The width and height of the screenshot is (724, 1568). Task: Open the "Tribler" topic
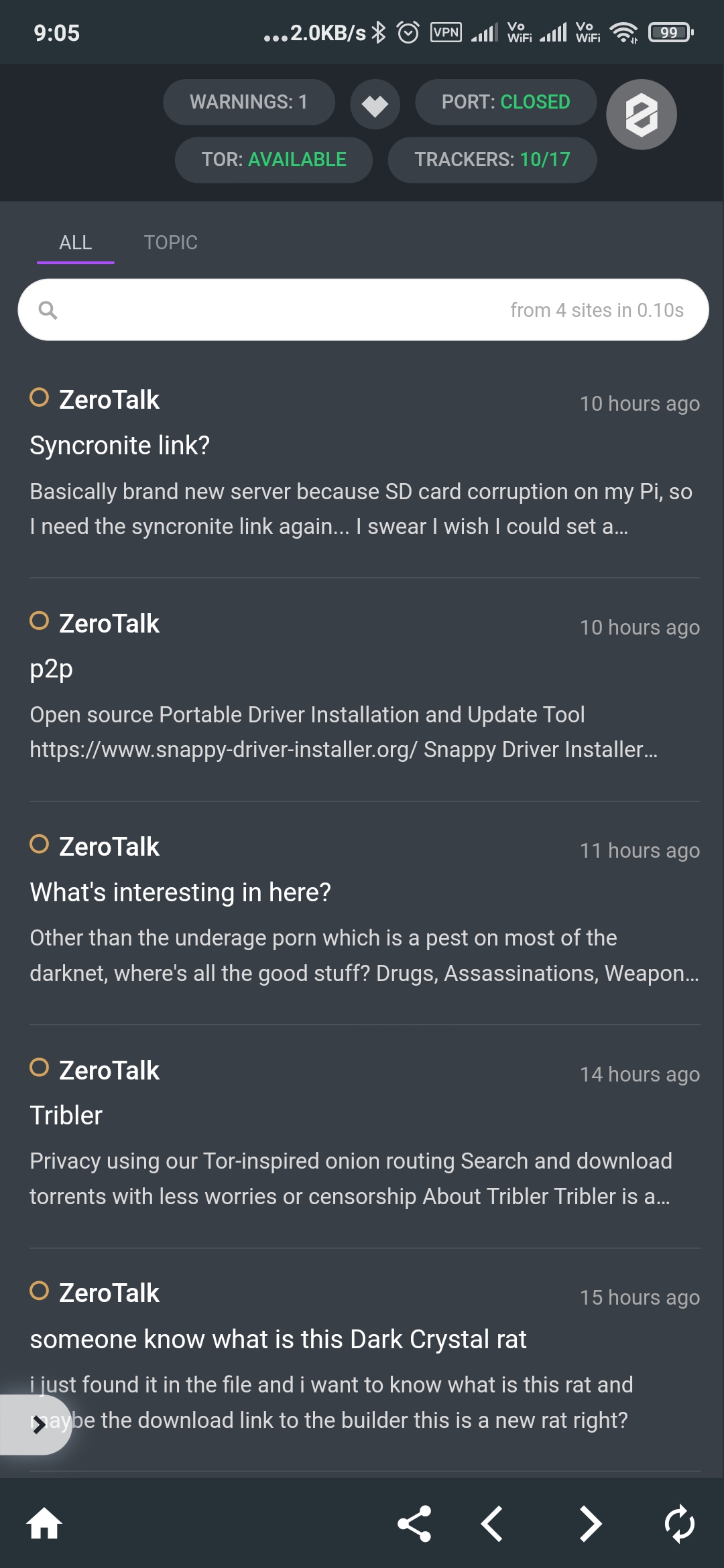click(x=66, y=1116)
